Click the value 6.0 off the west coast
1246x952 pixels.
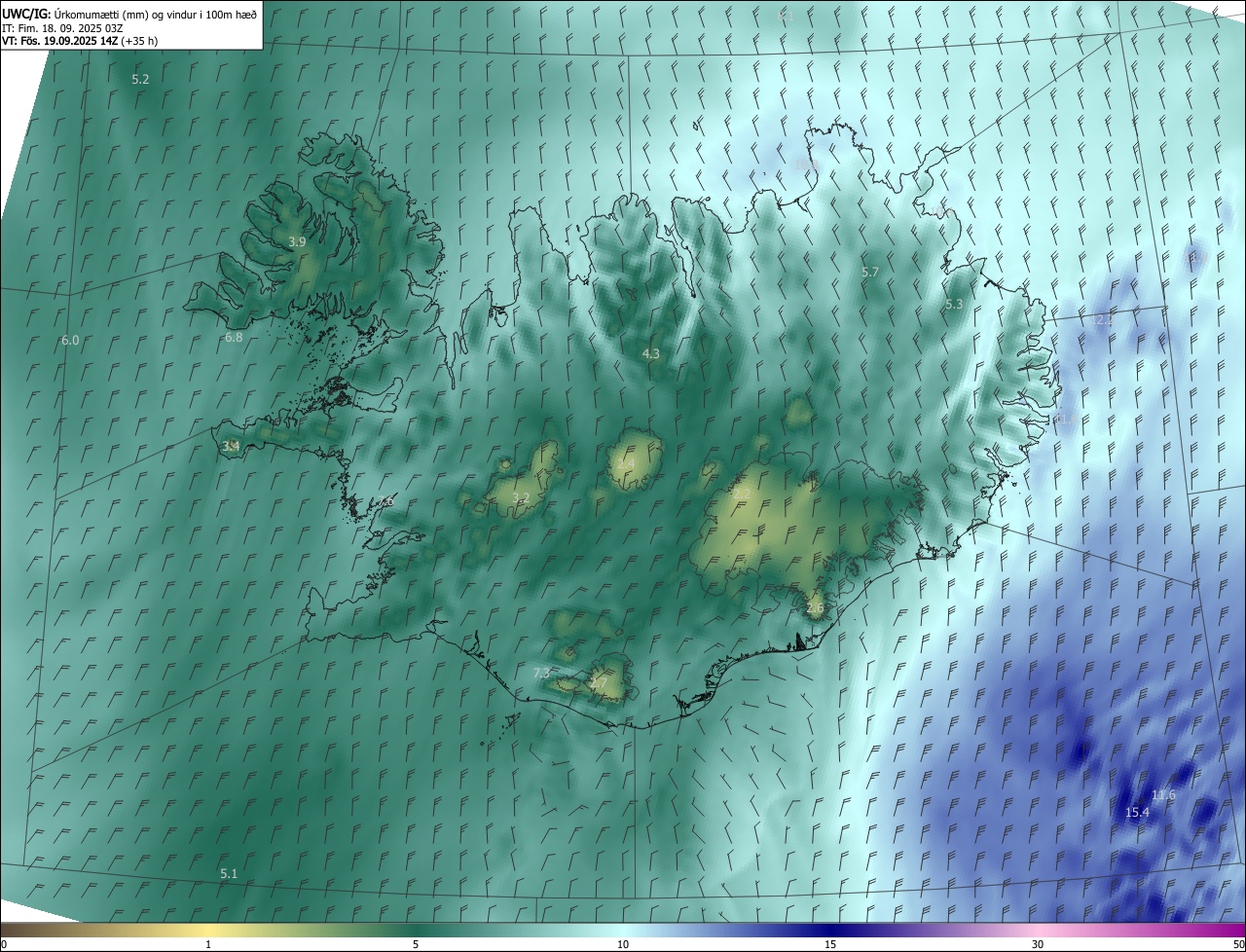[x=70, y=340]
